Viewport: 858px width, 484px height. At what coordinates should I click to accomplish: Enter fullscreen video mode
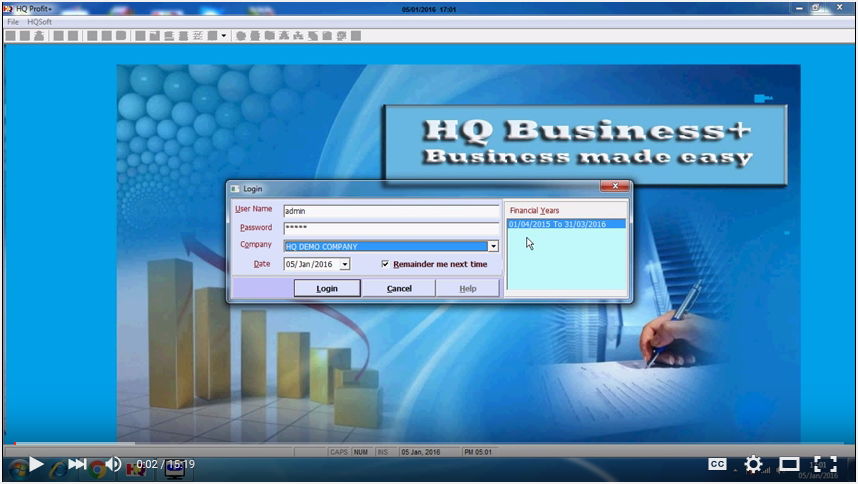click(x=825, y=464)
